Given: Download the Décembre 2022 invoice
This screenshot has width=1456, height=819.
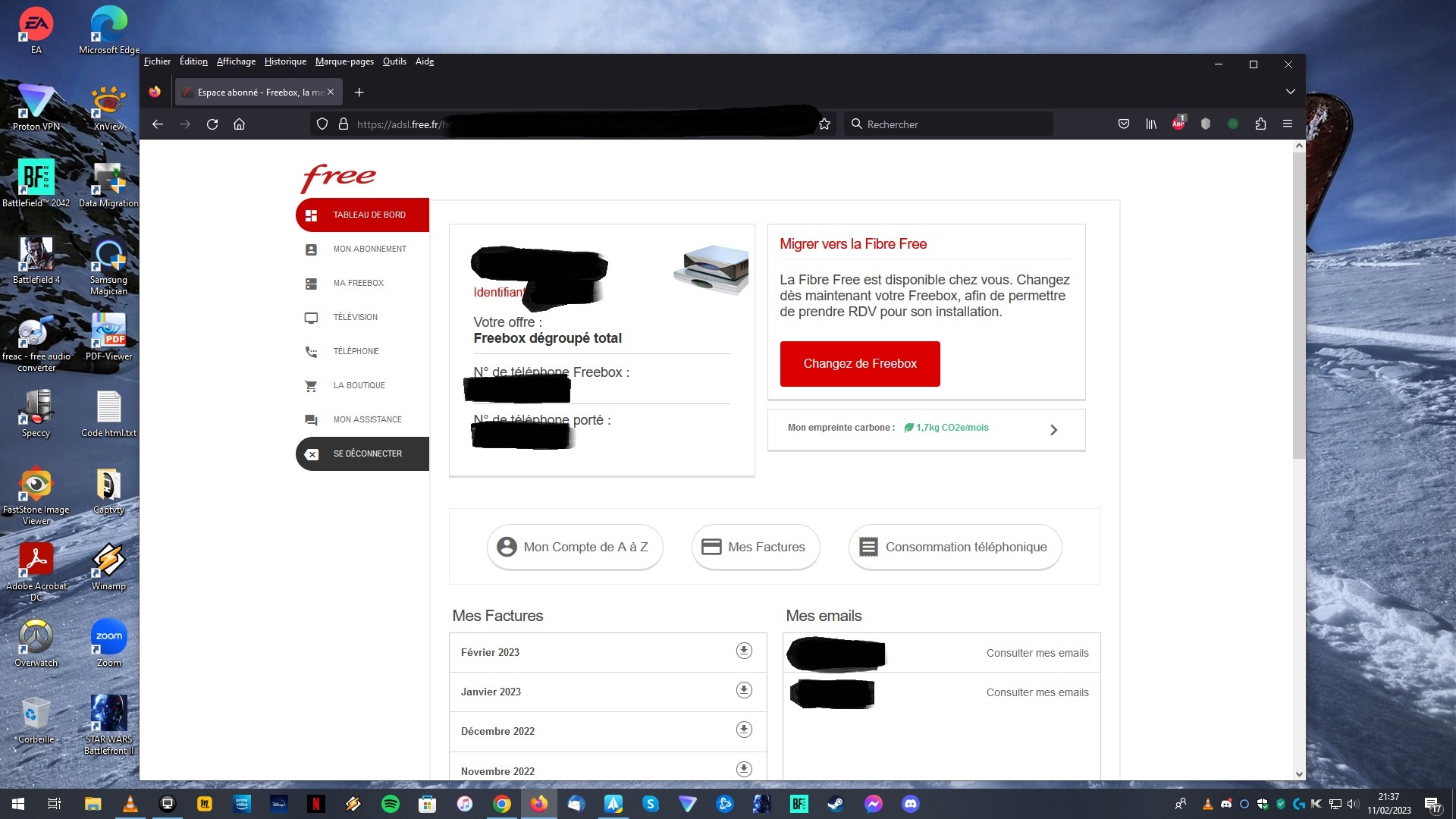Looking at the screenshot, I should pyautogui.click(x=744, y=730).
